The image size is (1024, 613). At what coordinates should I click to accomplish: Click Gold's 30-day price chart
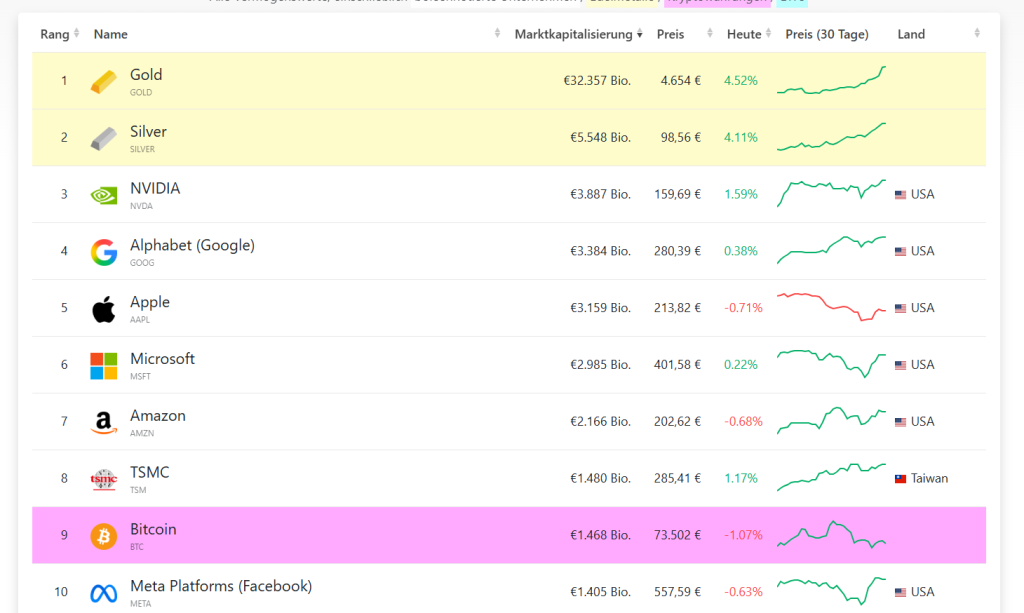point(831,81)
